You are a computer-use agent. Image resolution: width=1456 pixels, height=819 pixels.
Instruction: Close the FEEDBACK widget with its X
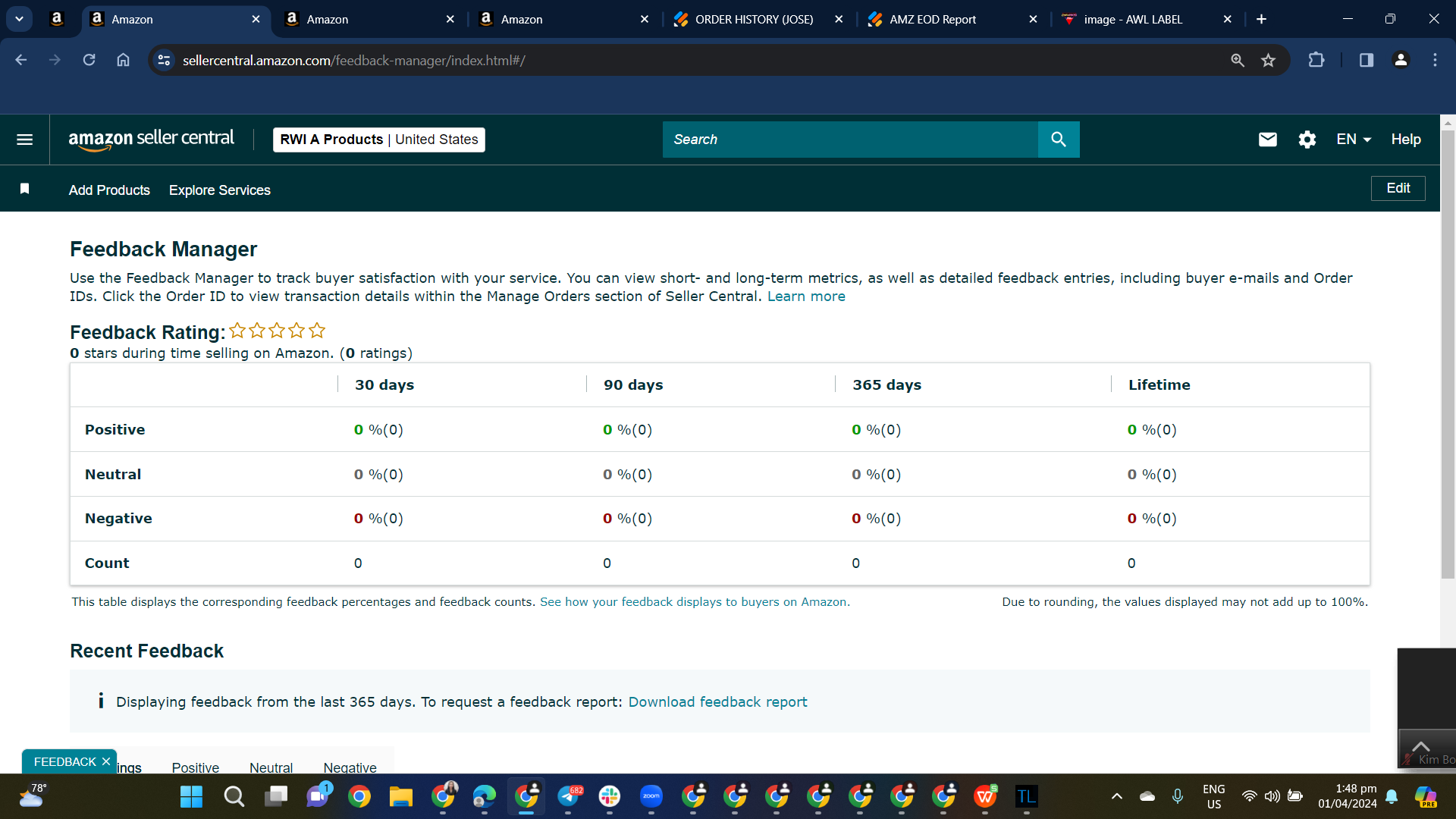coord(106,761)
